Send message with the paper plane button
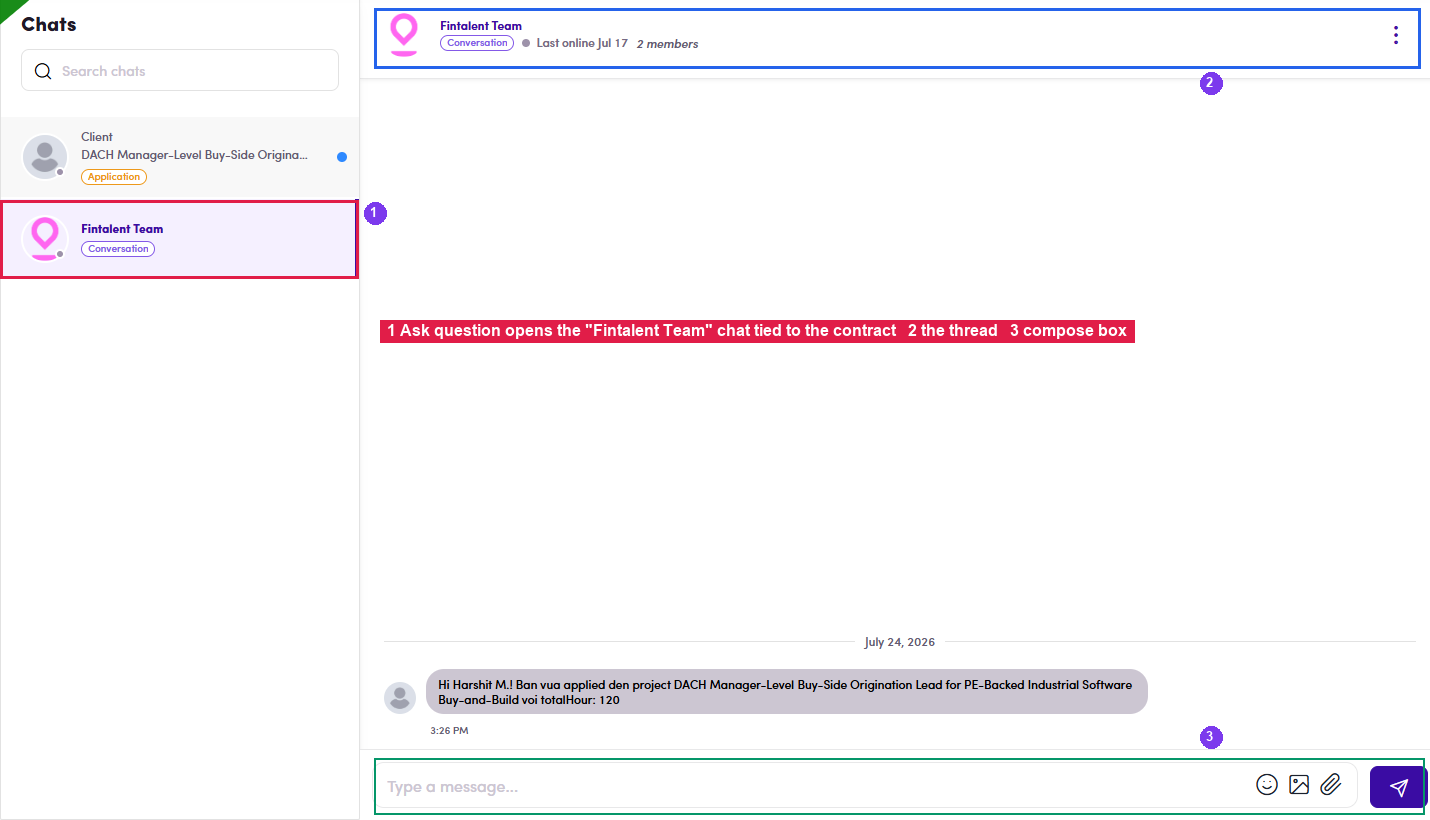Screen dimensions: 1430x820 1398,787
